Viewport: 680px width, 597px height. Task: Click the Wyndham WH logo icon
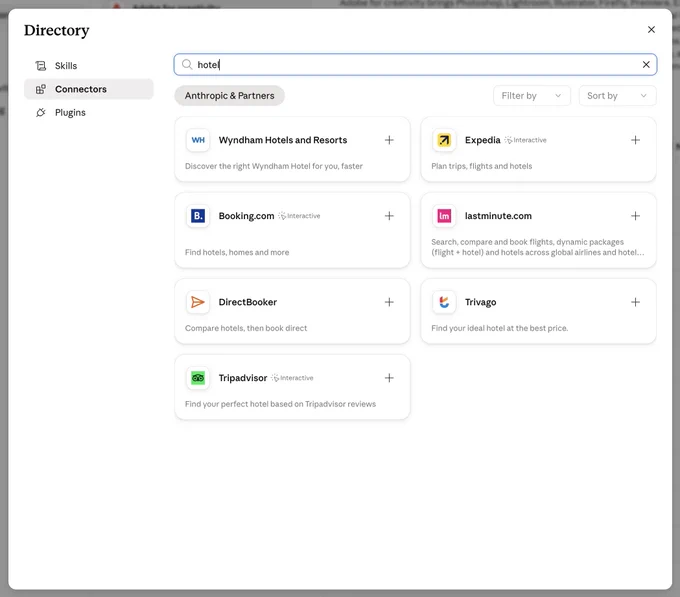[x=198, y=140]
